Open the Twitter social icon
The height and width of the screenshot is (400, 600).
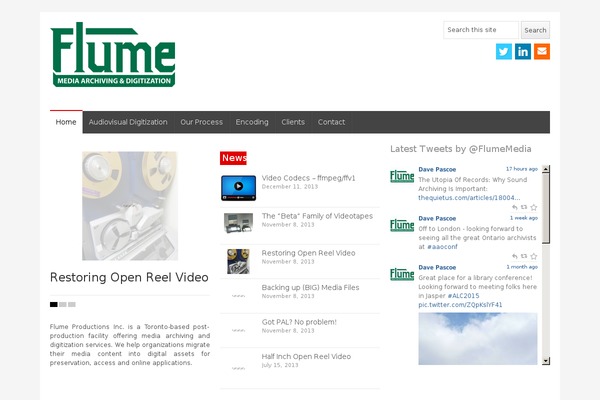[504, 51]
